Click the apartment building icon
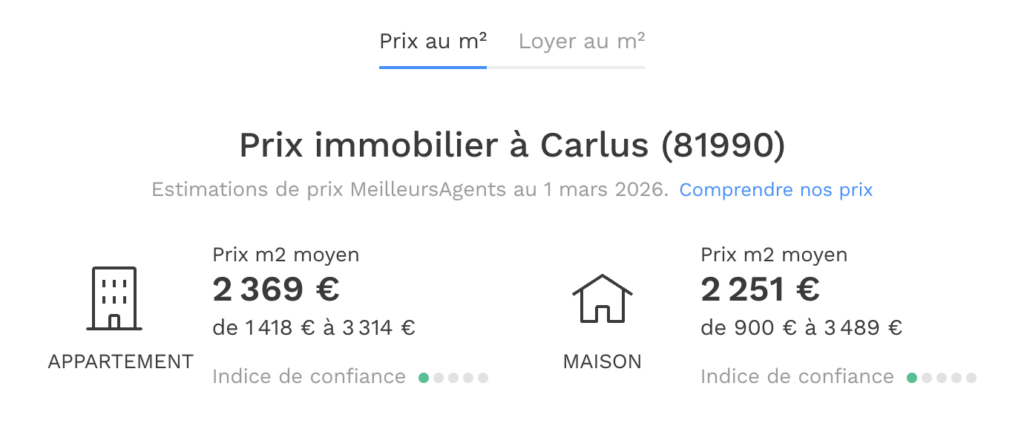 point(114,297)
